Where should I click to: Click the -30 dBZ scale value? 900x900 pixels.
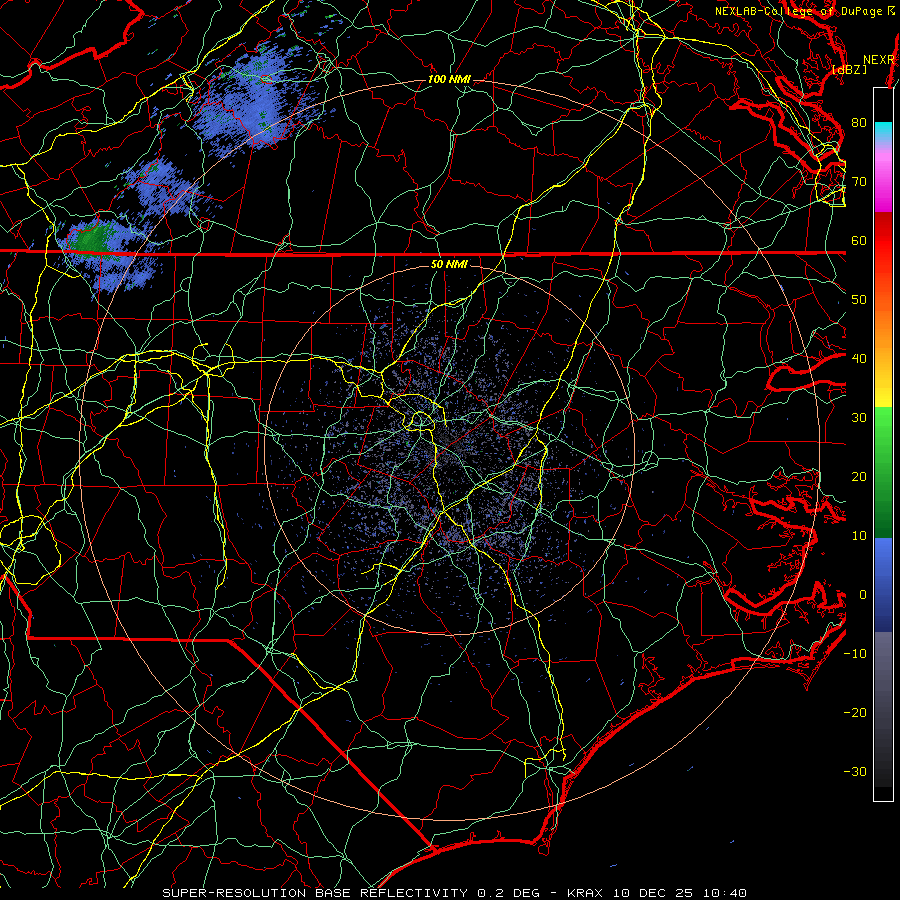[855, 771]
